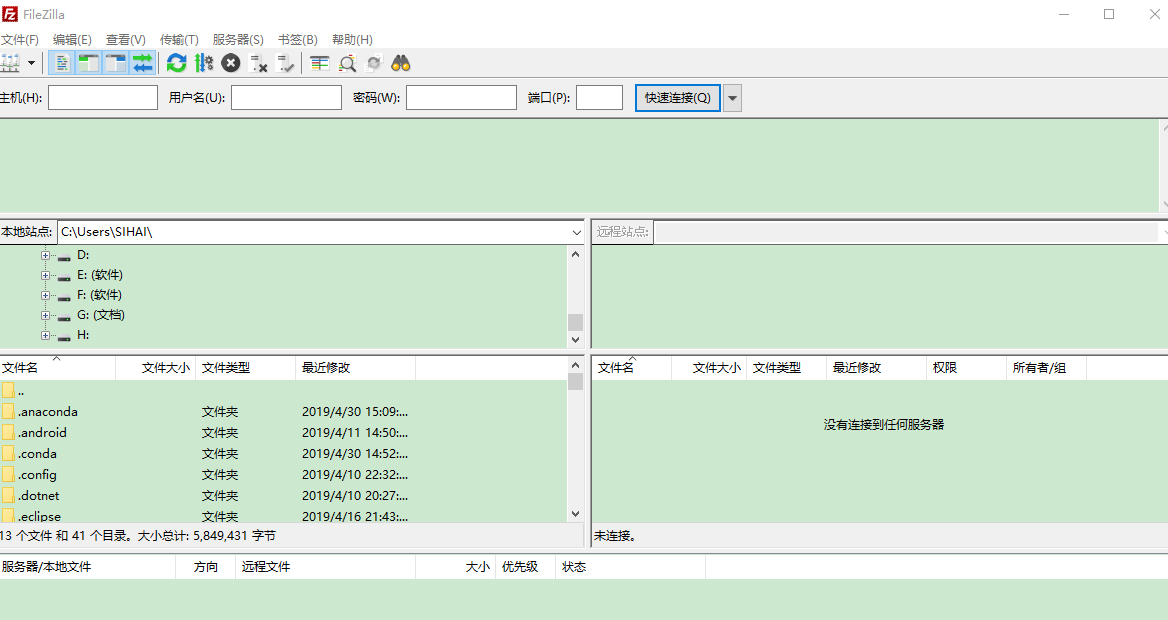Select the D: drive icon in tree
The image size is (1168, 620).
(x=64, y=256)
